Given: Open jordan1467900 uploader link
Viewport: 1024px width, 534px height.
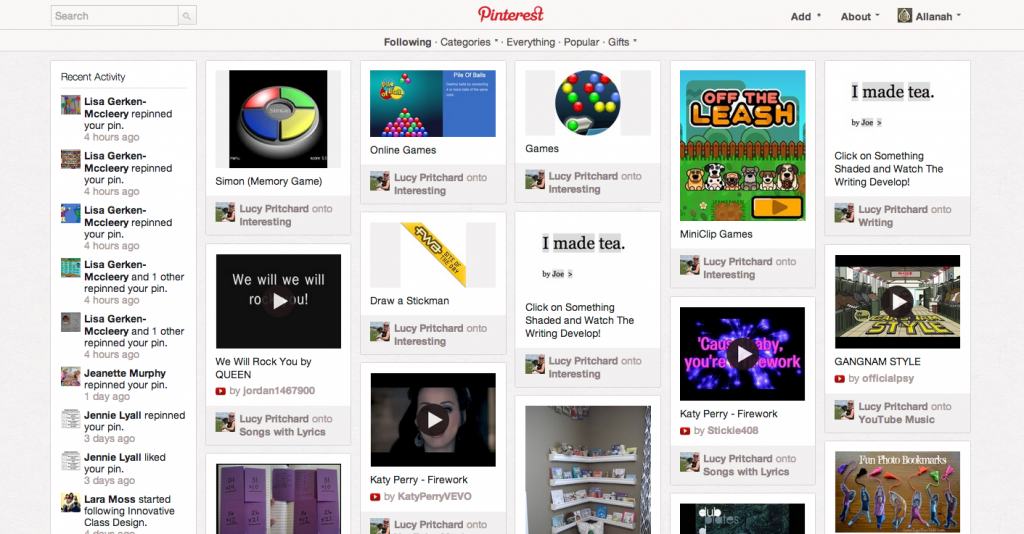Looking at the screenshot, I should click(x=279, y=390).
